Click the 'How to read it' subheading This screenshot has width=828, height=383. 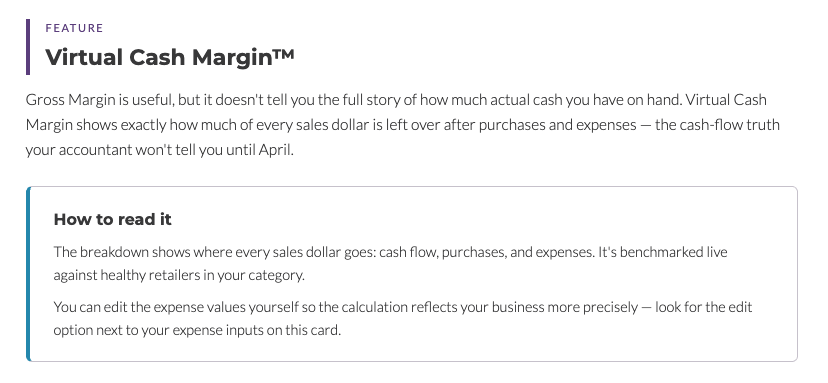pyautogui.click(x=112, y=219)
